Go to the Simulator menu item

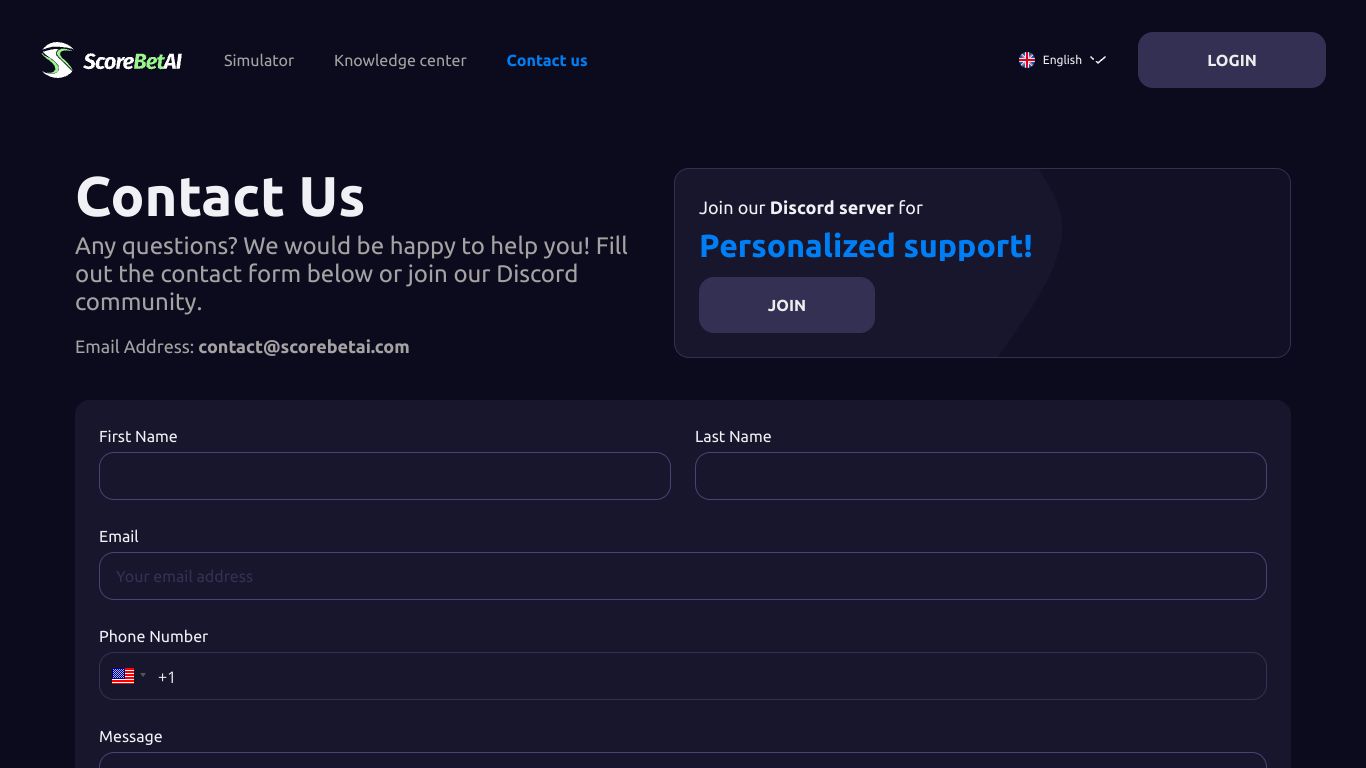[259, 60]
